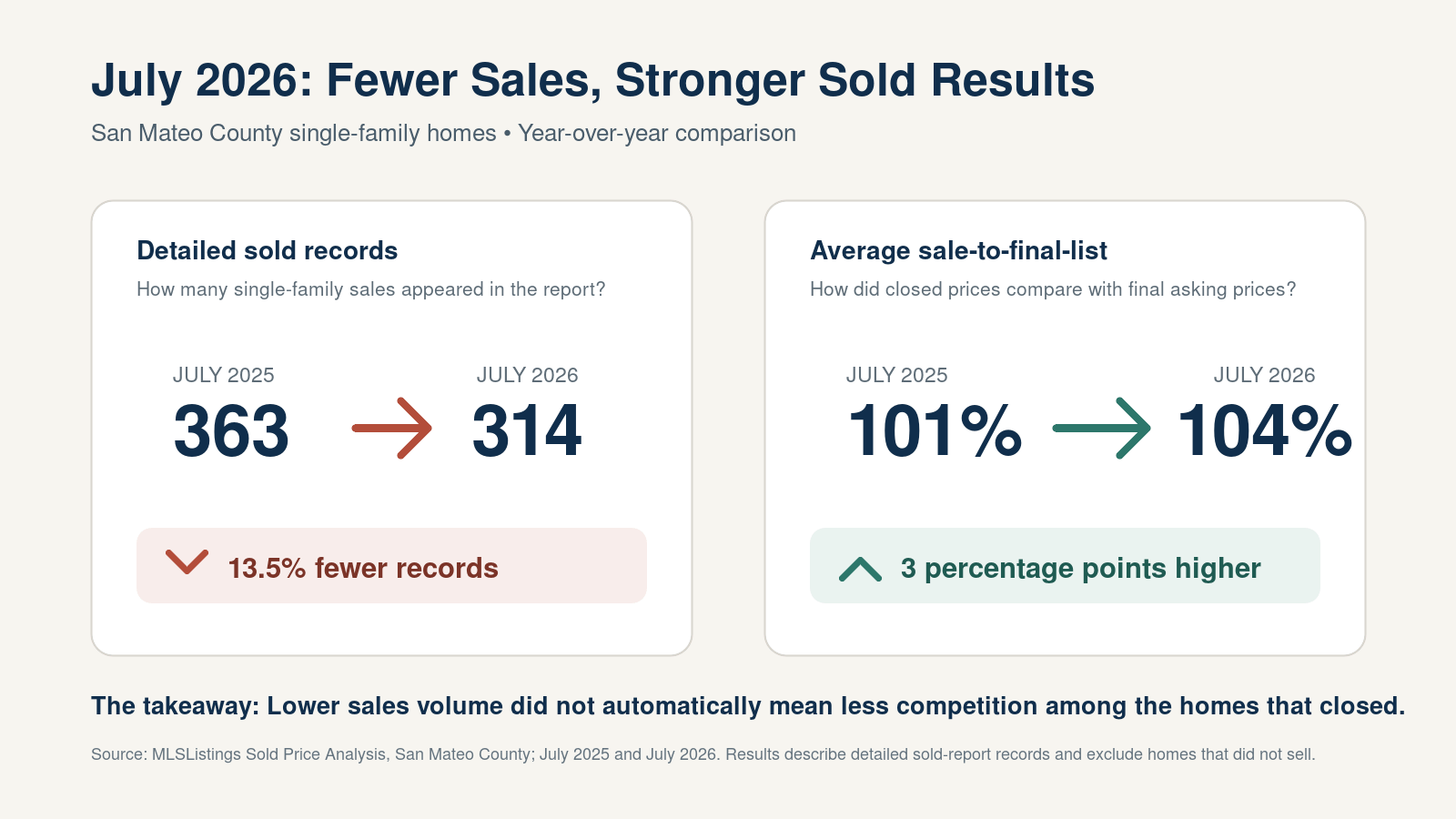Click the question about single-family sales in report
The width and height of the screenshot is (1456, 819).
[370, 289]
